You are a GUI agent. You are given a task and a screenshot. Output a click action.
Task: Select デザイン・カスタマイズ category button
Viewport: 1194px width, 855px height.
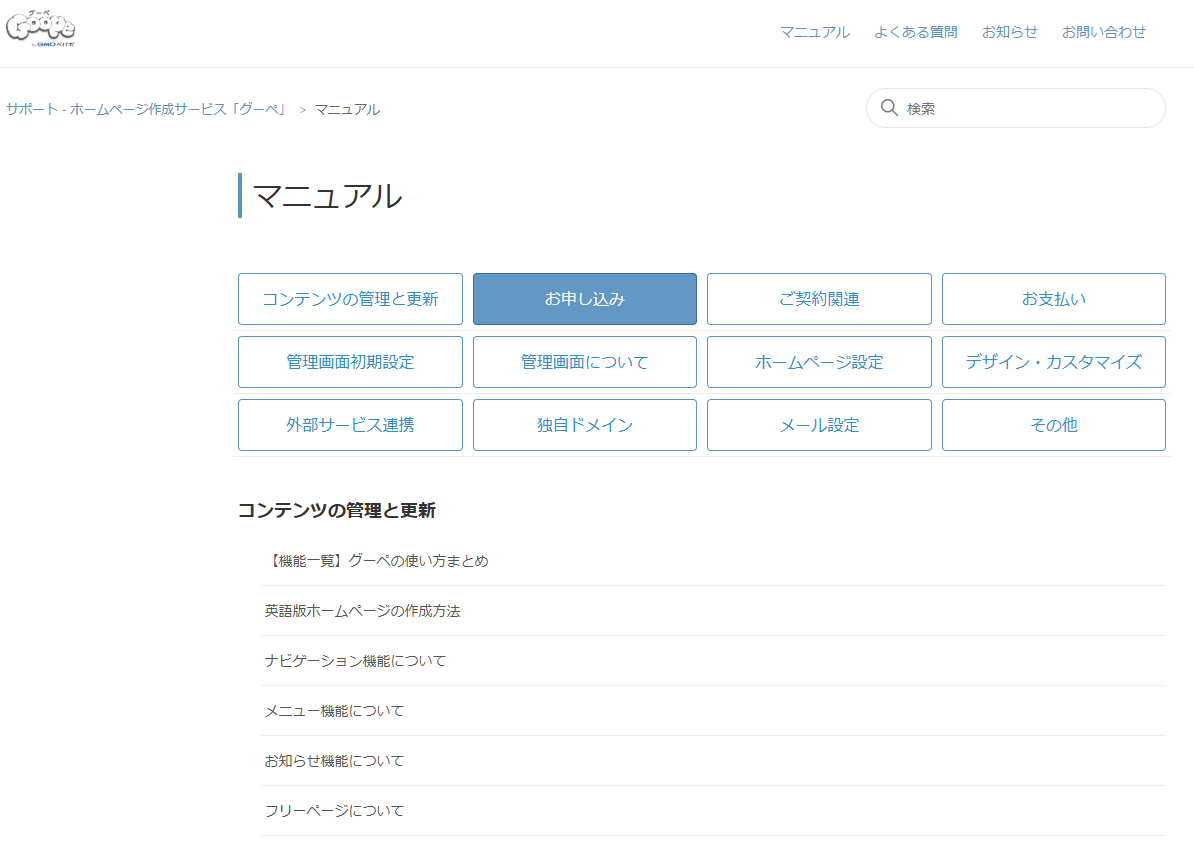(1053, 362)
